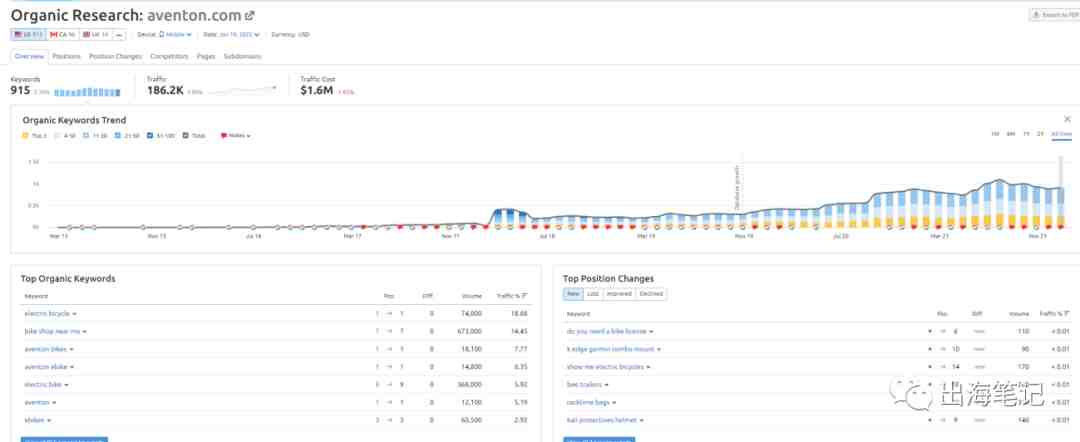Expand dropdown arrow beside bike shop near me

(85, 332)
